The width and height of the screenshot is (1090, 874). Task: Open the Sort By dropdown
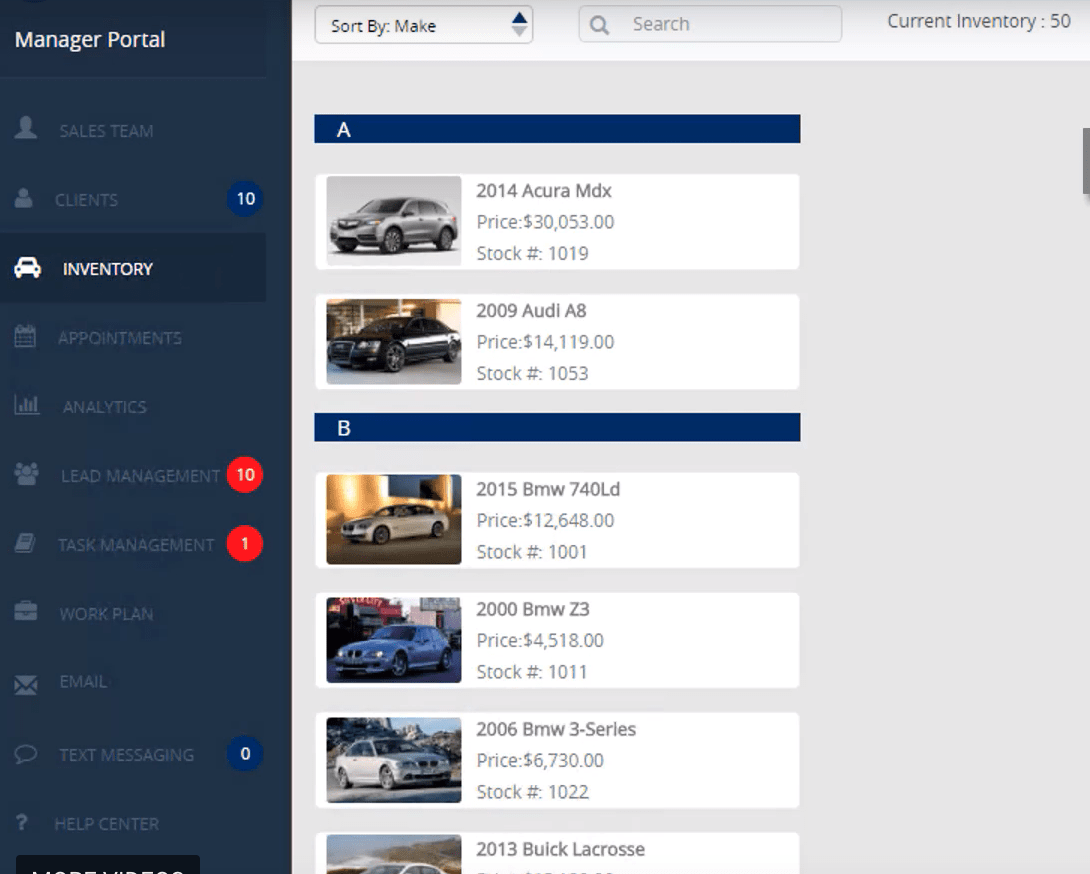(423, 24)
